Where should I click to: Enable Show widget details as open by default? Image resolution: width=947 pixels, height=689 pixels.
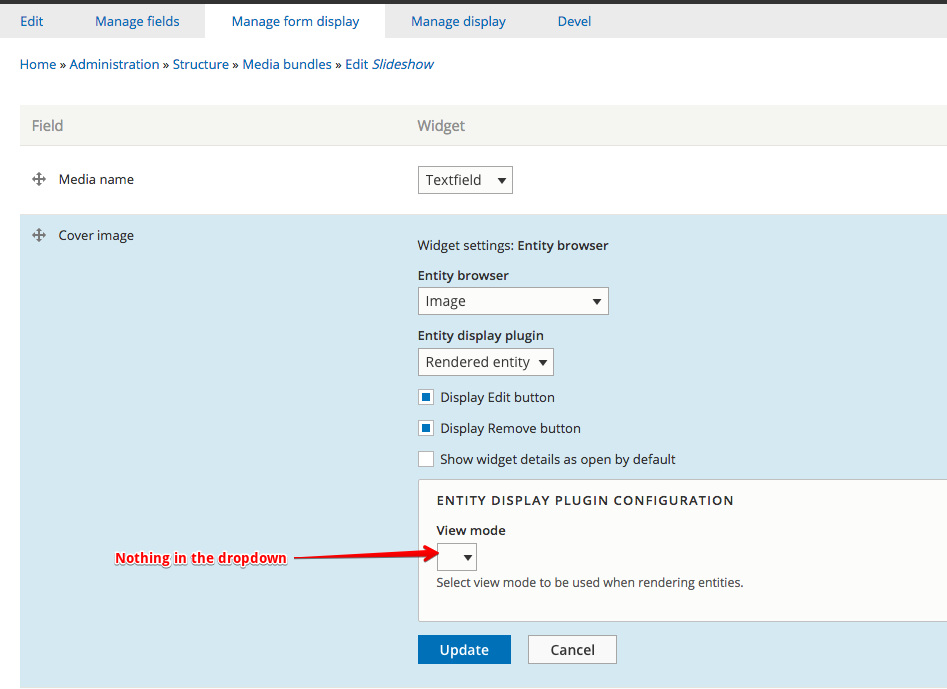point(426,459)
